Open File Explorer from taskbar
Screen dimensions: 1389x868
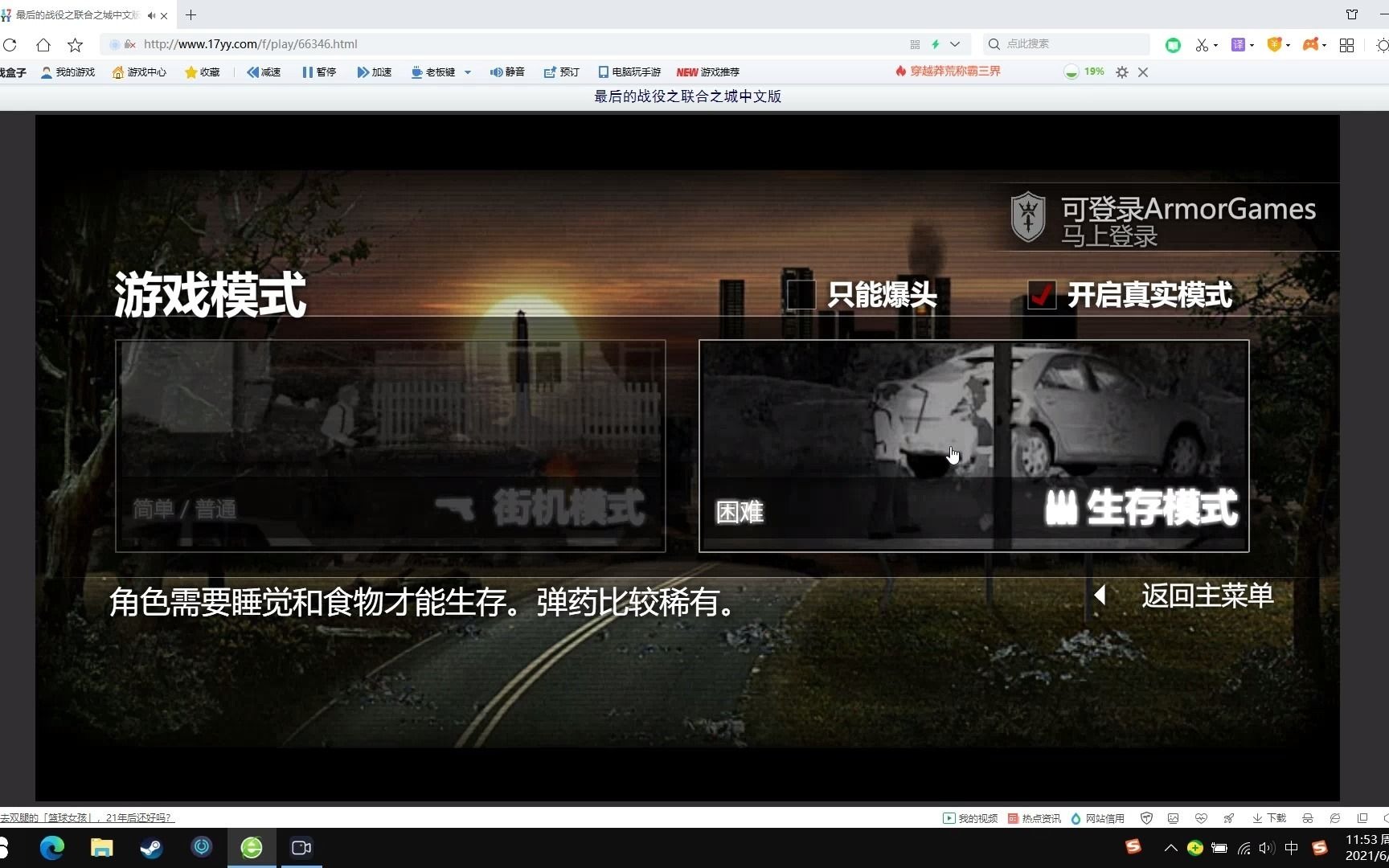(x=101, y=847)
